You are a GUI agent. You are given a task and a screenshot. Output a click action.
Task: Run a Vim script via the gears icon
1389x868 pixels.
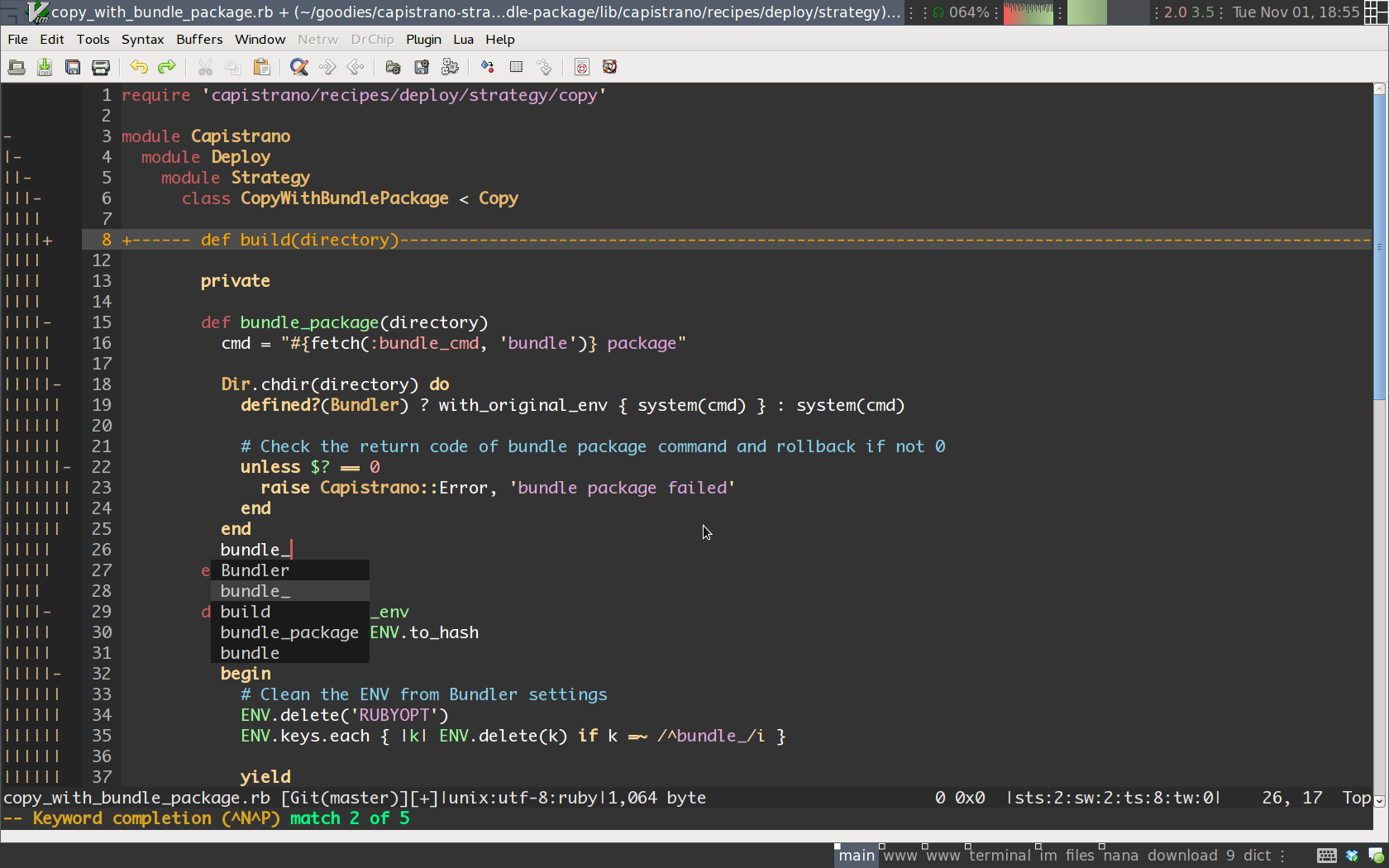pyautogui.click(x=450, y=67)
